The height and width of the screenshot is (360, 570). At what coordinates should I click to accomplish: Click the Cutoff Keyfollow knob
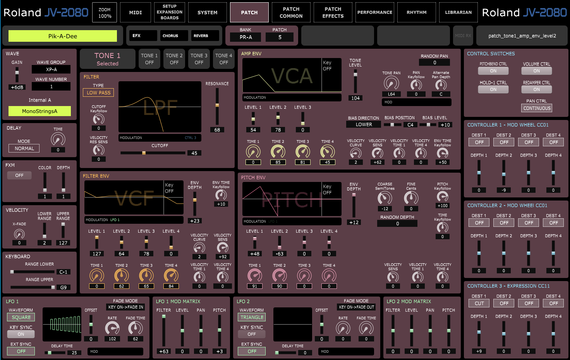point(99,119)
